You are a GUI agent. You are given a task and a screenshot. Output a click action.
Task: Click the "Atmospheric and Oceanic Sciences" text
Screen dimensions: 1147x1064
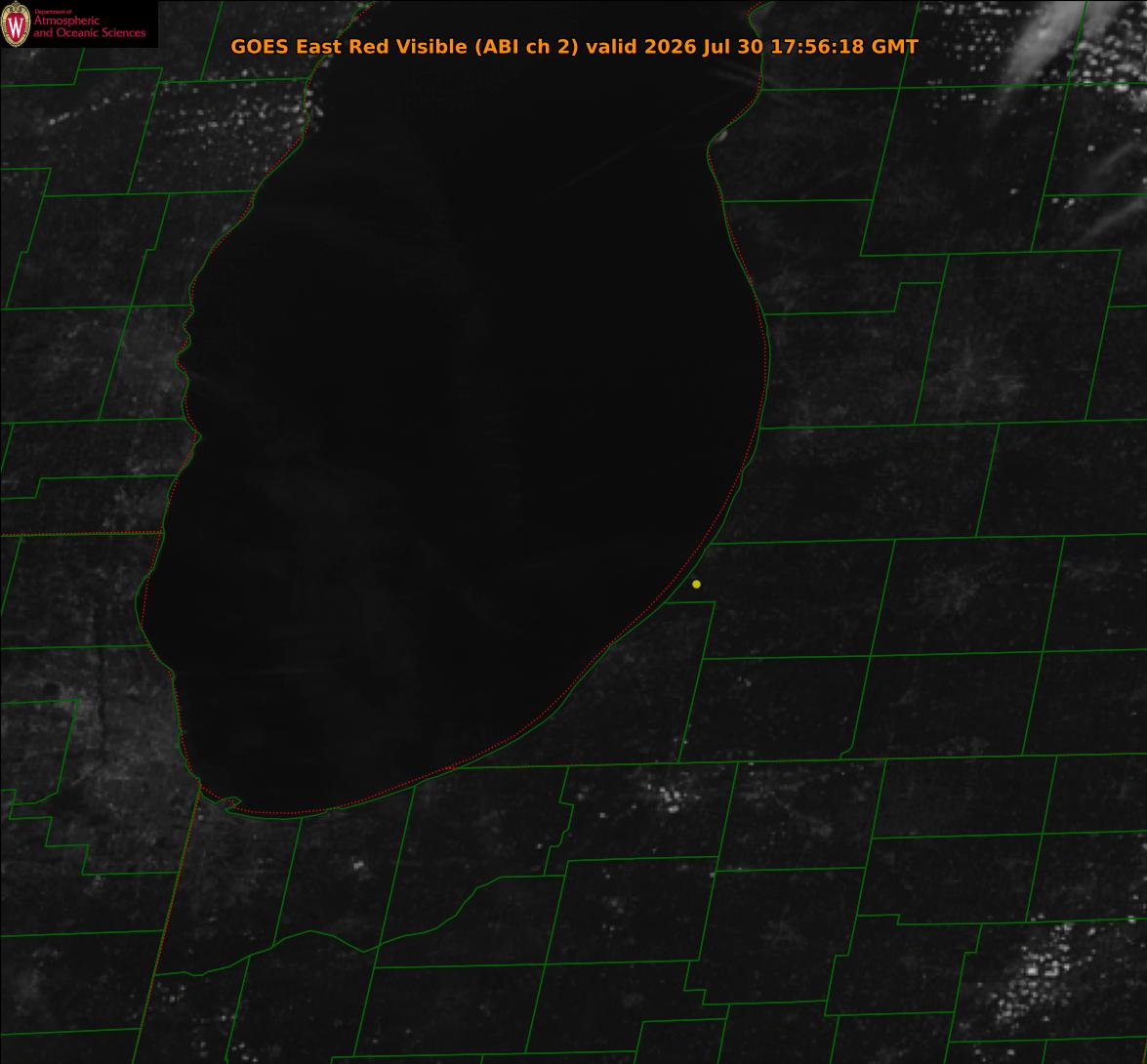pyautogui.click(x=89, y=27)
